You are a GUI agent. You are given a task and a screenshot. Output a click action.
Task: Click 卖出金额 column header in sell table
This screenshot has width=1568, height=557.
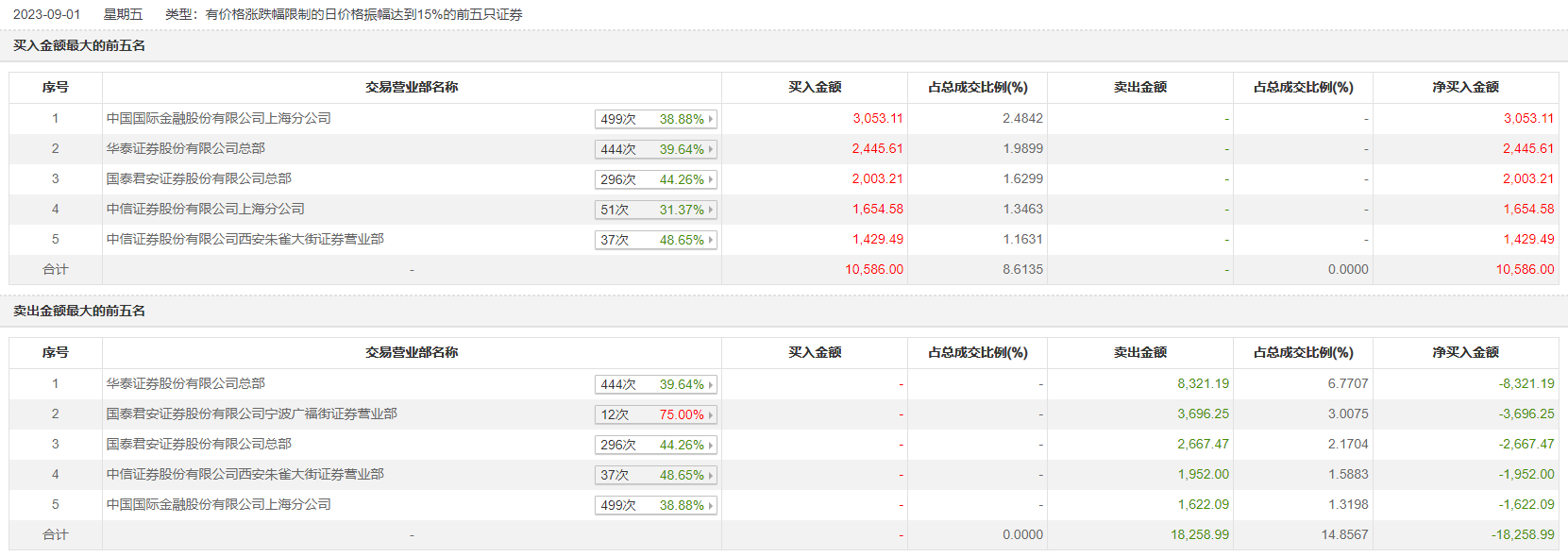click(x=1139, y=352)
